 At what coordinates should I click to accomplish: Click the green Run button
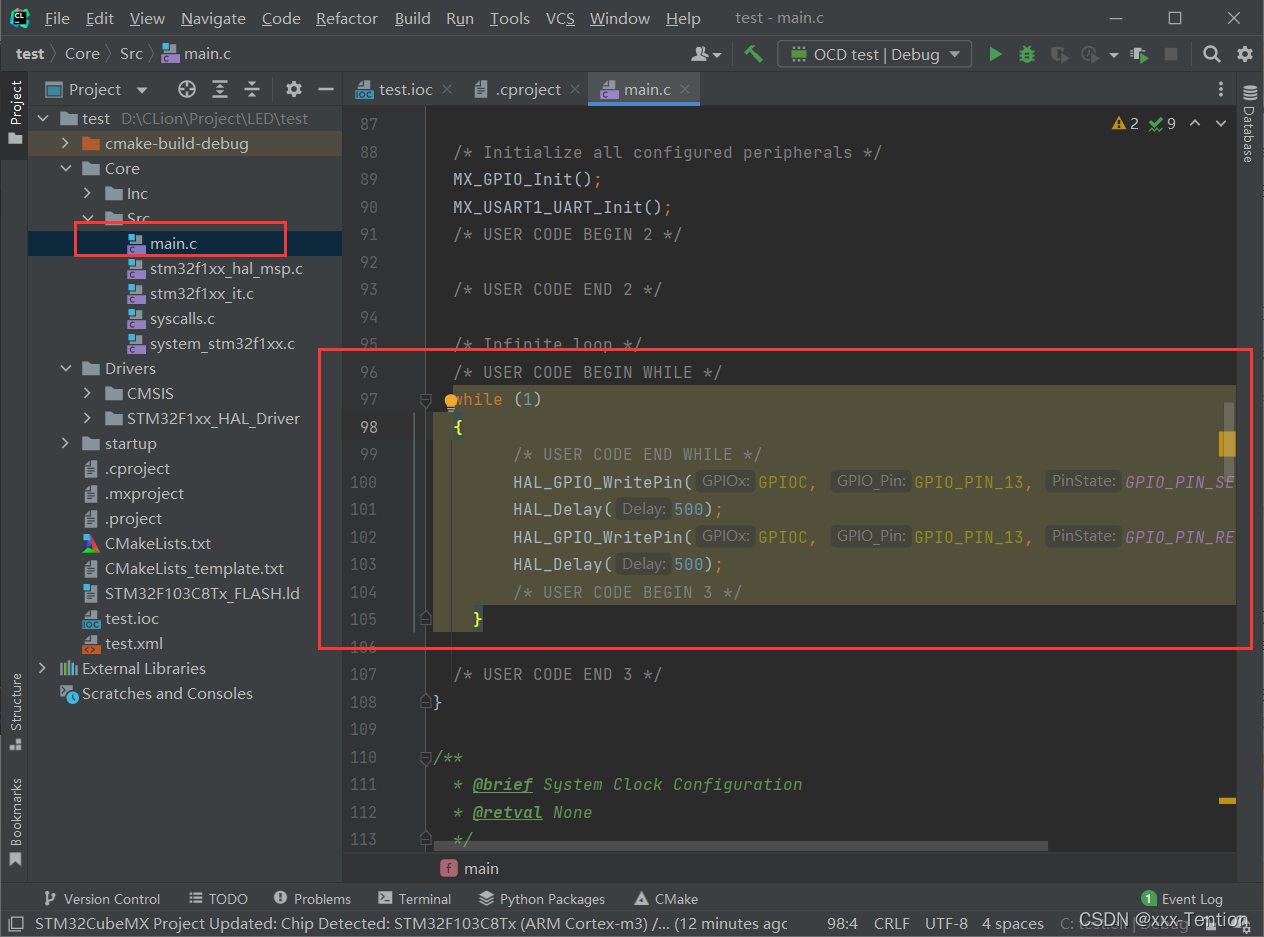tap(994, 54)
